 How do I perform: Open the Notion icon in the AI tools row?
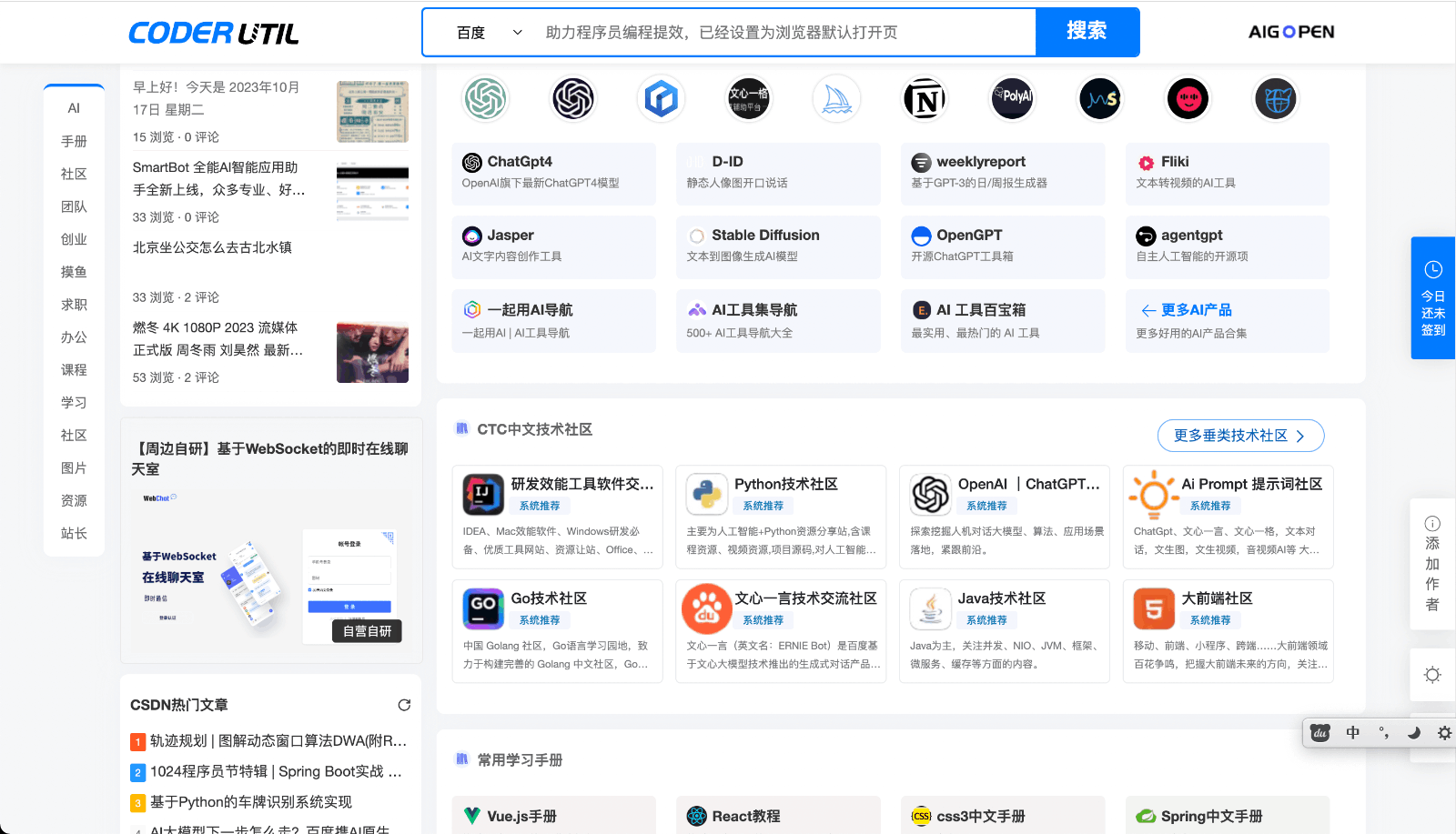point(925,98)
